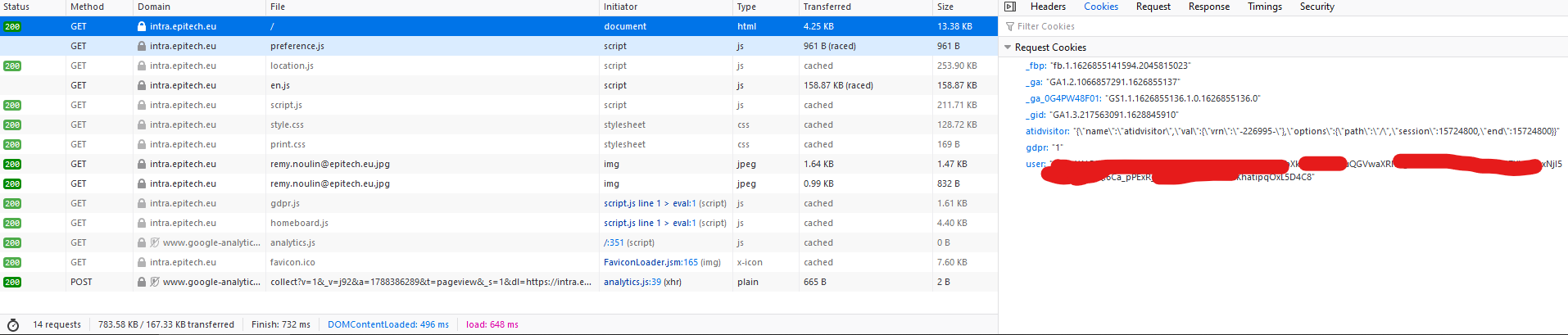Sort requests by the Domain column header
This screenshot has width=1568, height=335.
(154, 7)
